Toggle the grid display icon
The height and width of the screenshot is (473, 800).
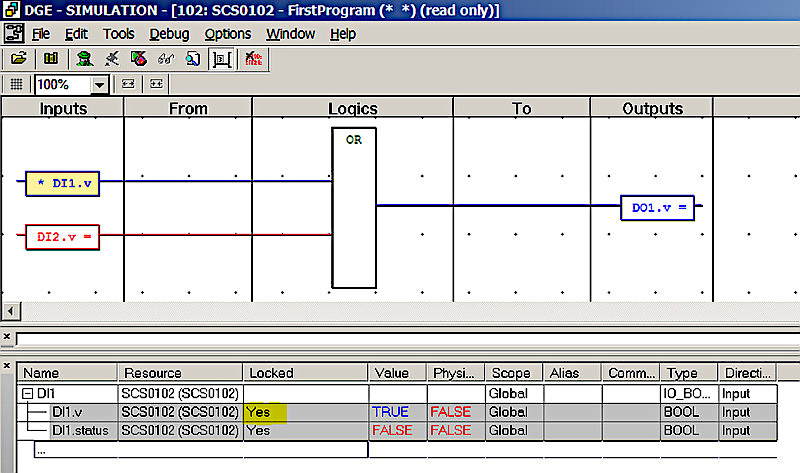pyautogui.click(x=16, y=84)
